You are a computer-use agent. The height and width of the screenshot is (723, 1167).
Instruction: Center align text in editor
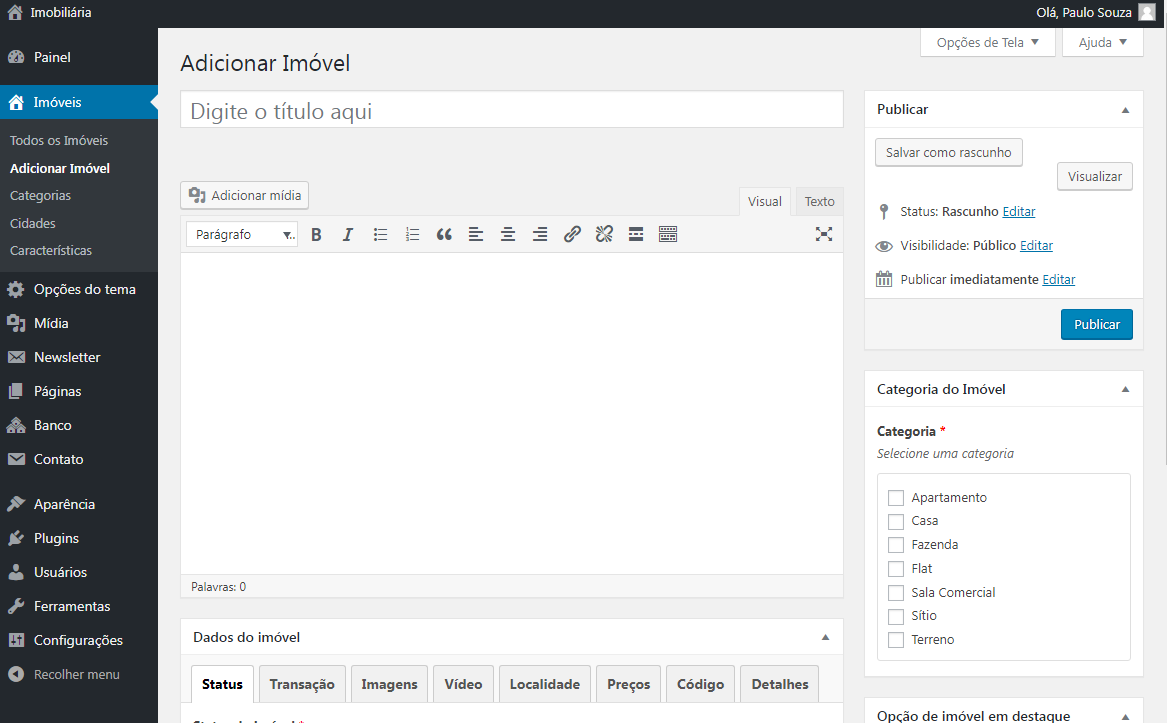coord(508,235)
